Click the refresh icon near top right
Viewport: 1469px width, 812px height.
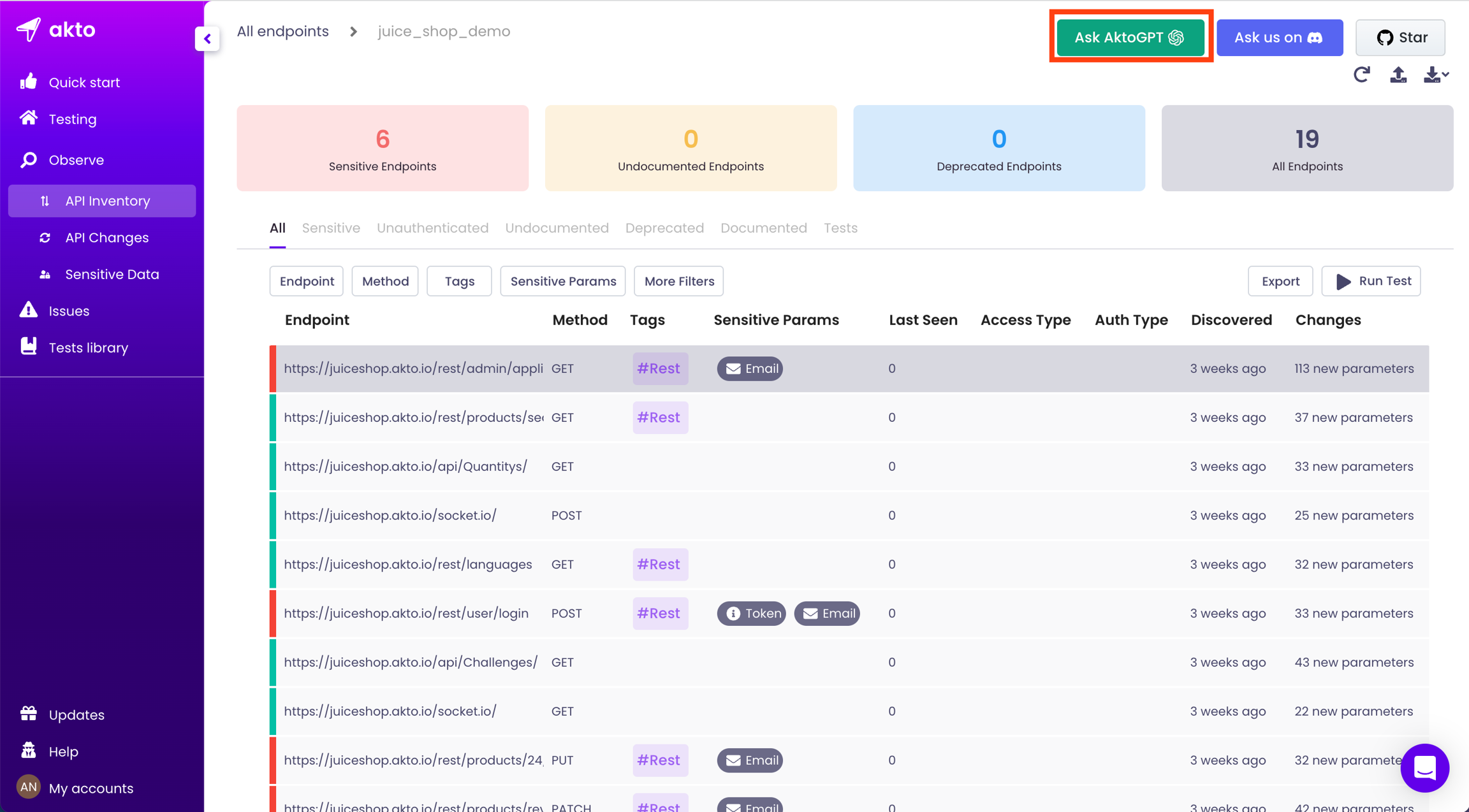click(x=1361, y=75)
